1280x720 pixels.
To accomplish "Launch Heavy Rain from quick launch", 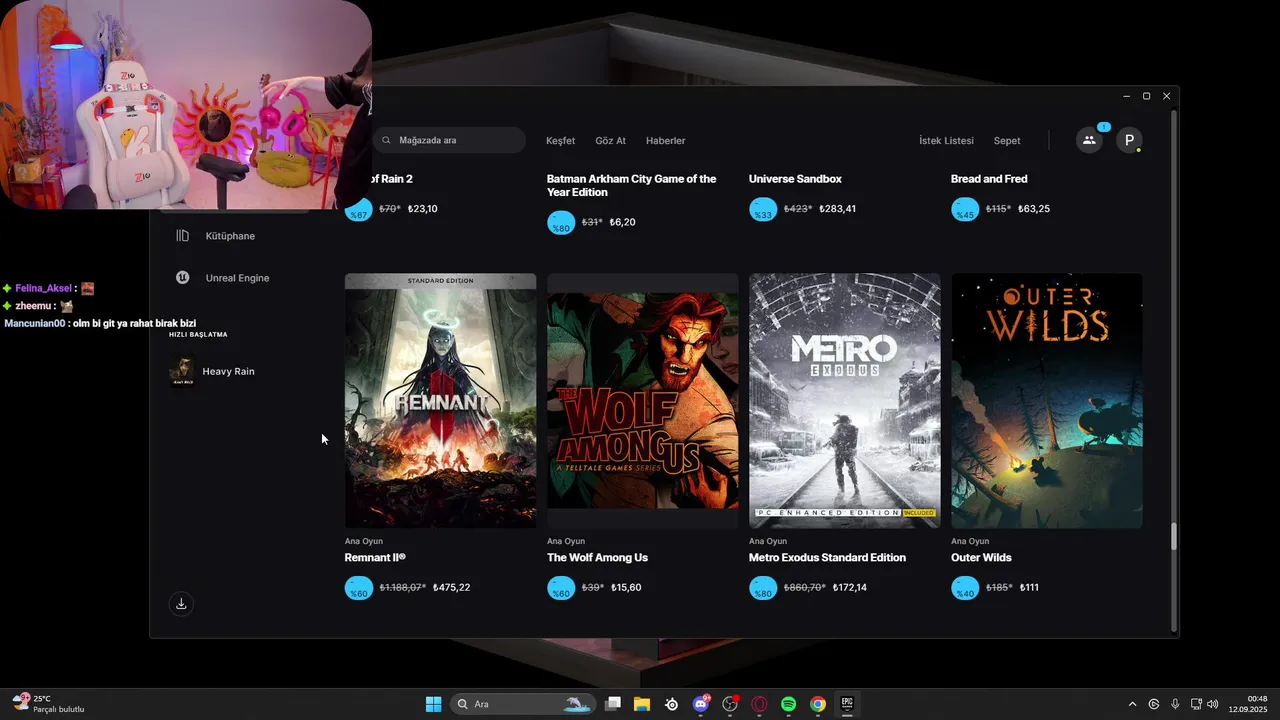I will (228, 371).
